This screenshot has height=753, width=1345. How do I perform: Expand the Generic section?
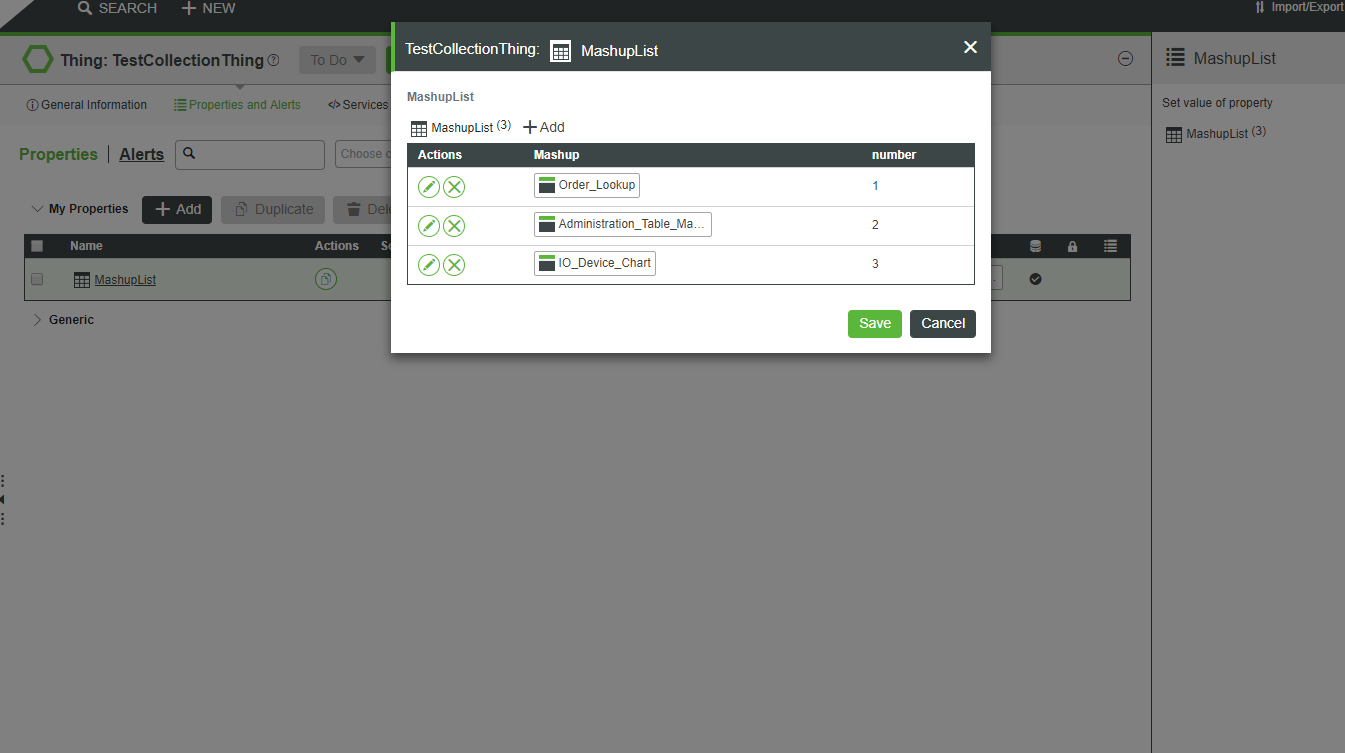(38, 319)
